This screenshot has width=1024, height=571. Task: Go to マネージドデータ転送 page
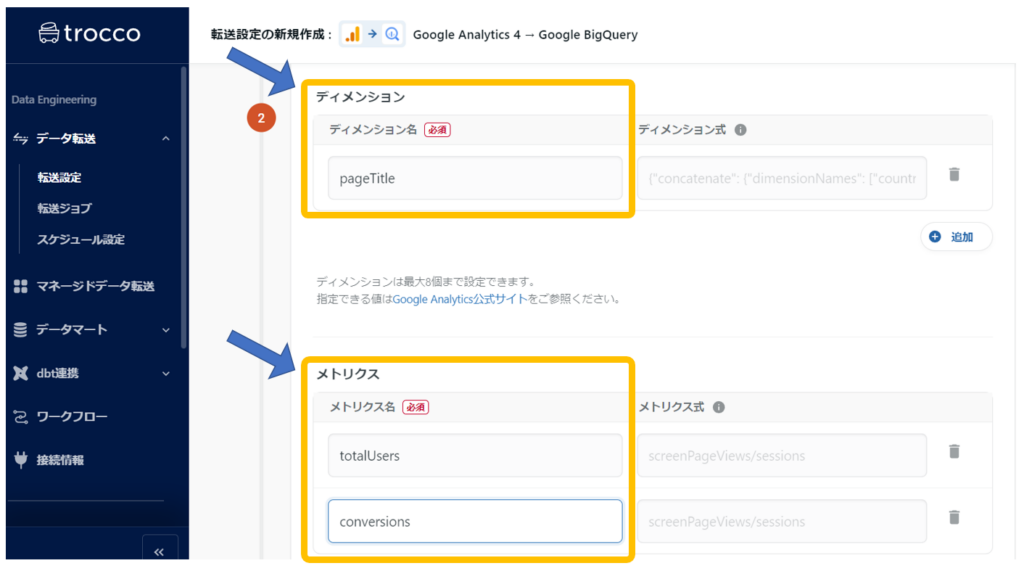95,286
